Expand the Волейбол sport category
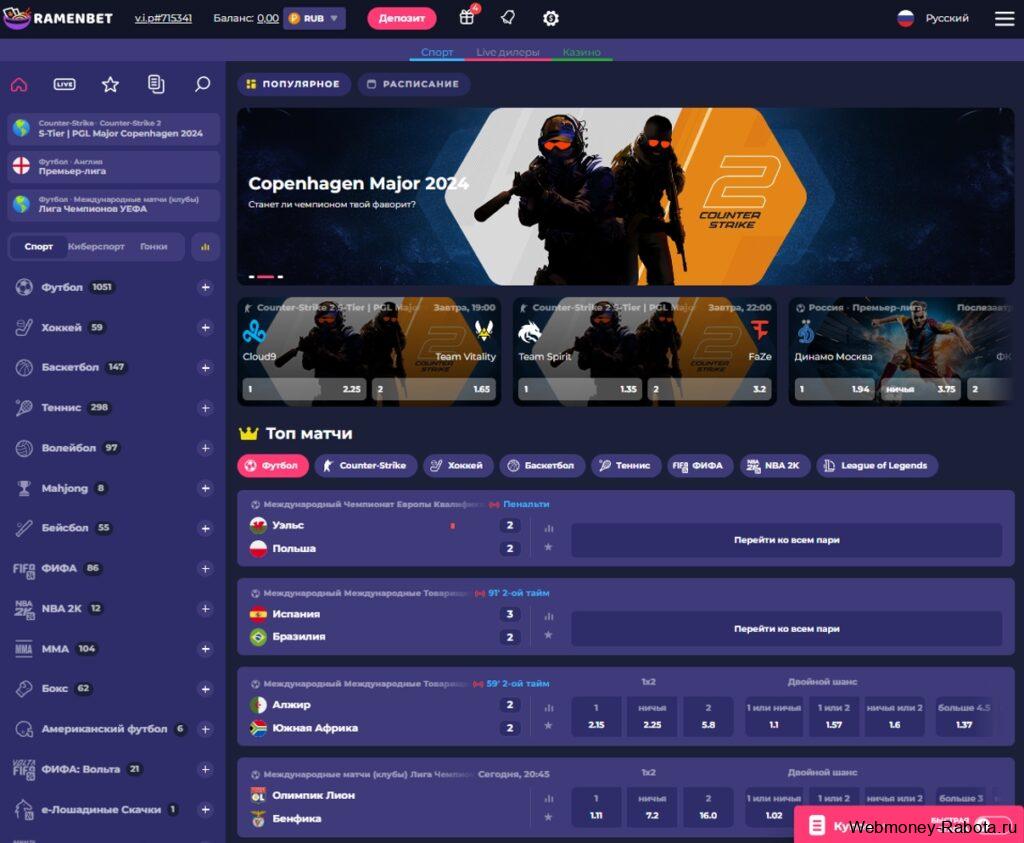Image resolution: width=1024 pixels, height=843 pixels. point(205,448)
